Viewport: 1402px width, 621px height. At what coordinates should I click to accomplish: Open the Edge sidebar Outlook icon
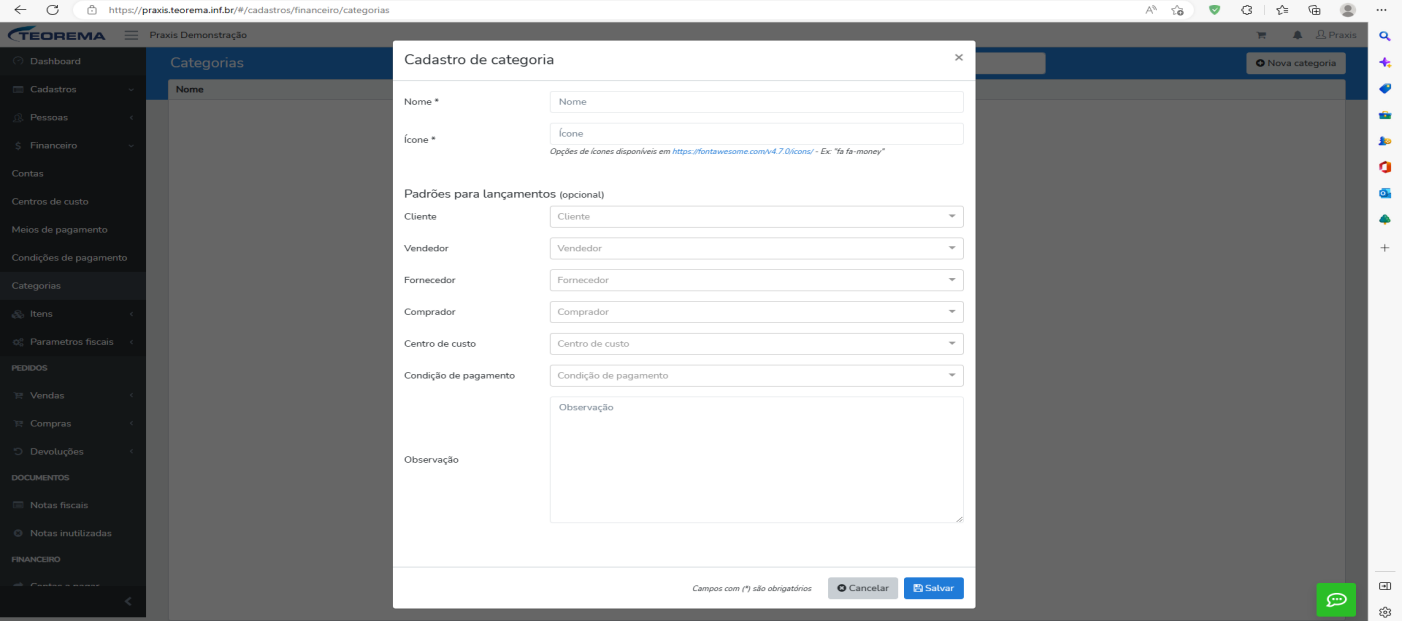click(x=1385, y=193)
